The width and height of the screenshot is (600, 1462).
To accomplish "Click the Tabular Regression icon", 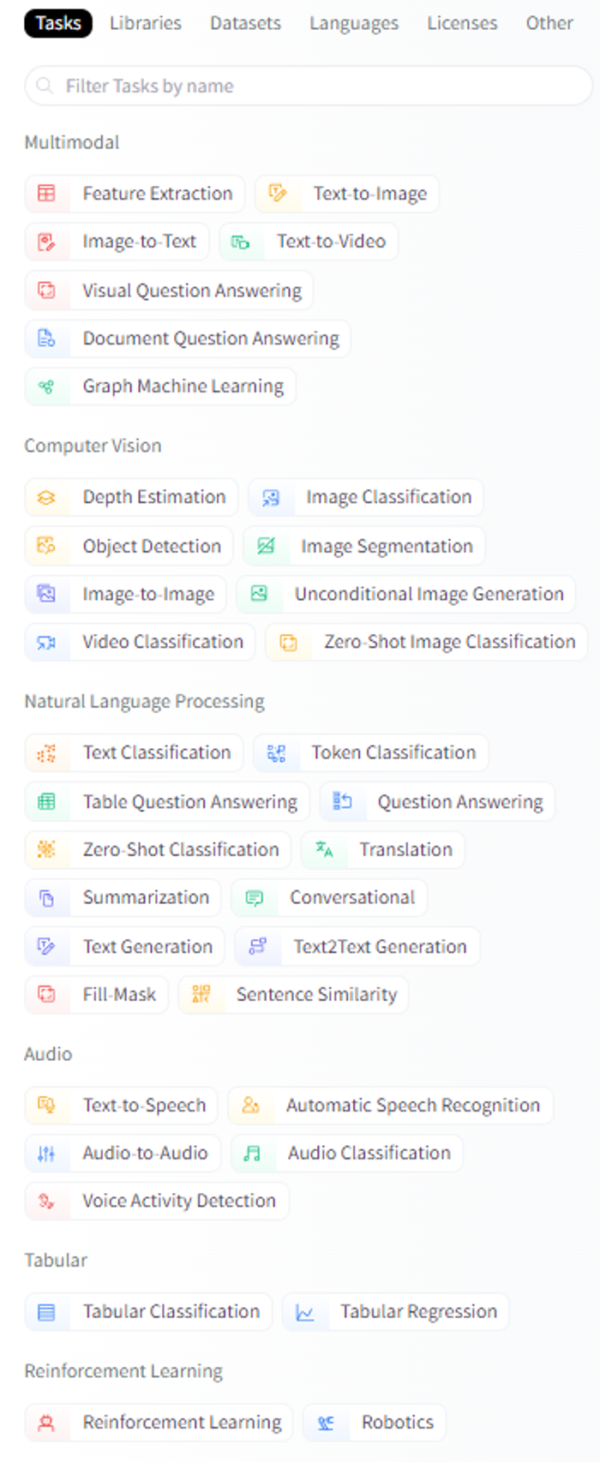I will [307, 1311].
